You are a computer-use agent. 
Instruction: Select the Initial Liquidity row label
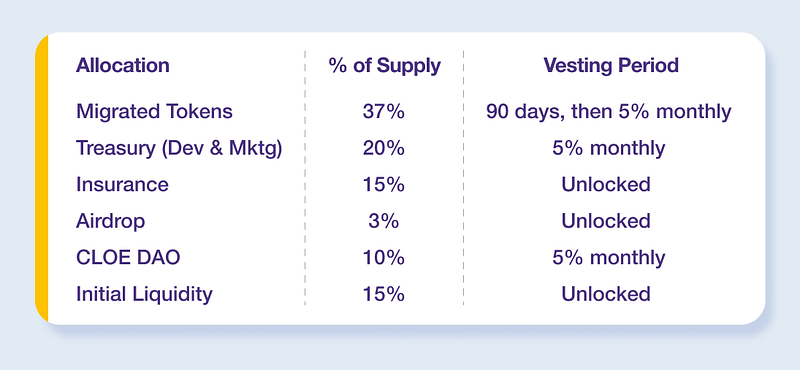coord(144,294)
